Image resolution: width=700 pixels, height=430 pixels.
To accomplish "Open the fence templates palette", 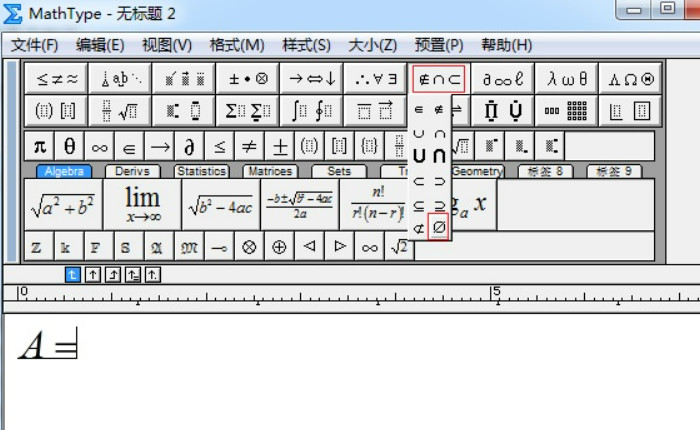I will pos(56,110).
